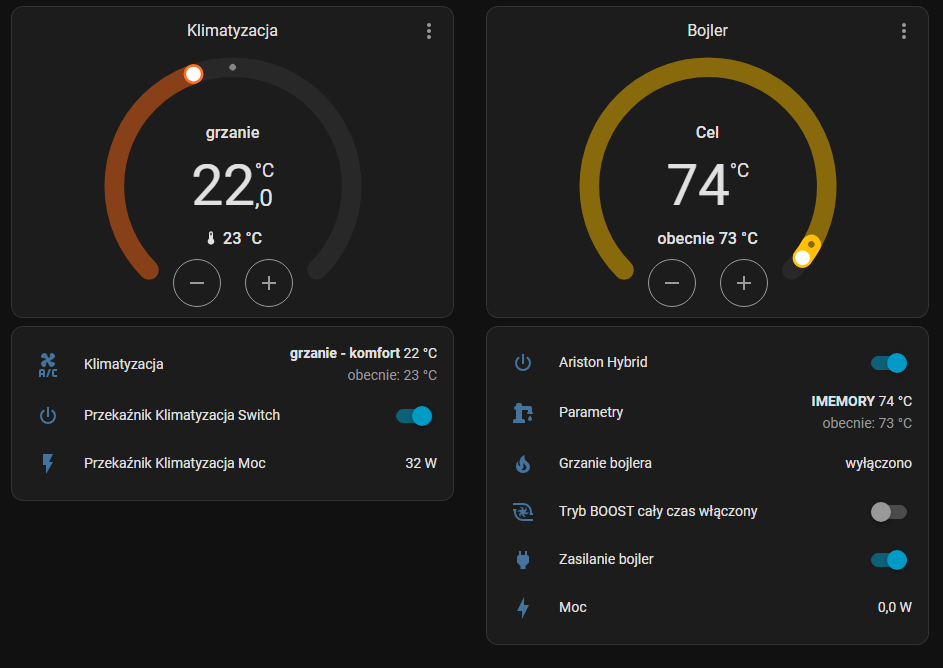943x668 pixels.
Task: Click the lightning bolt icon for Klimatyzacja Moc
Action: pos(48,463)
